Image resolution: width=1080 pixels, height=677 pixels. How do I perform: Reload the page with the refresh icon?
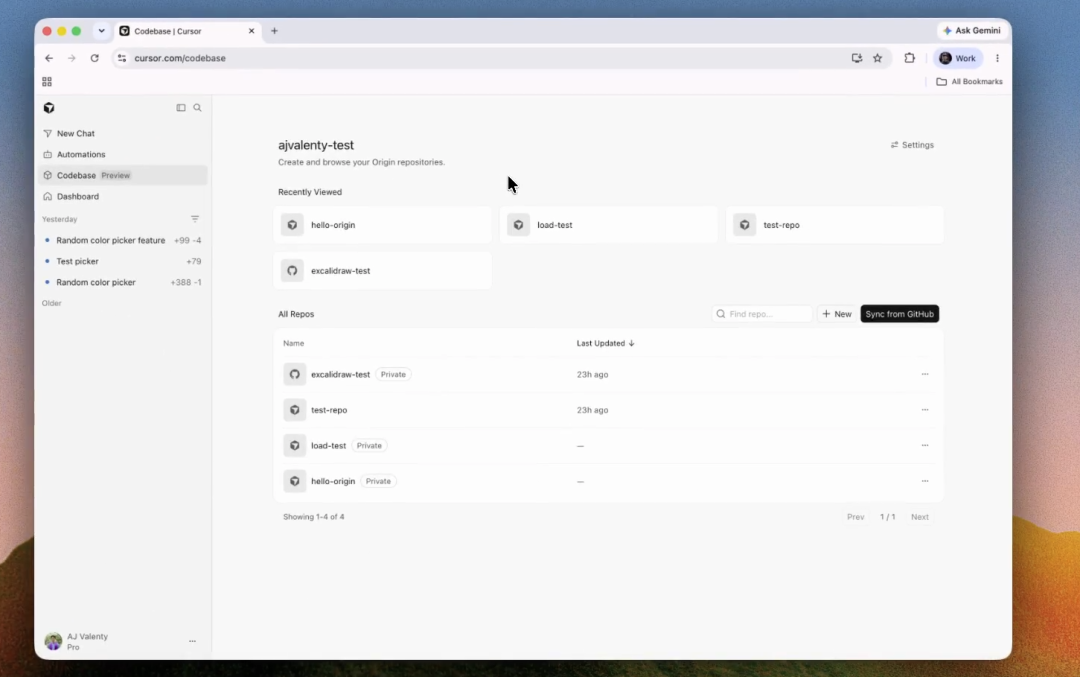coord(94,59)
